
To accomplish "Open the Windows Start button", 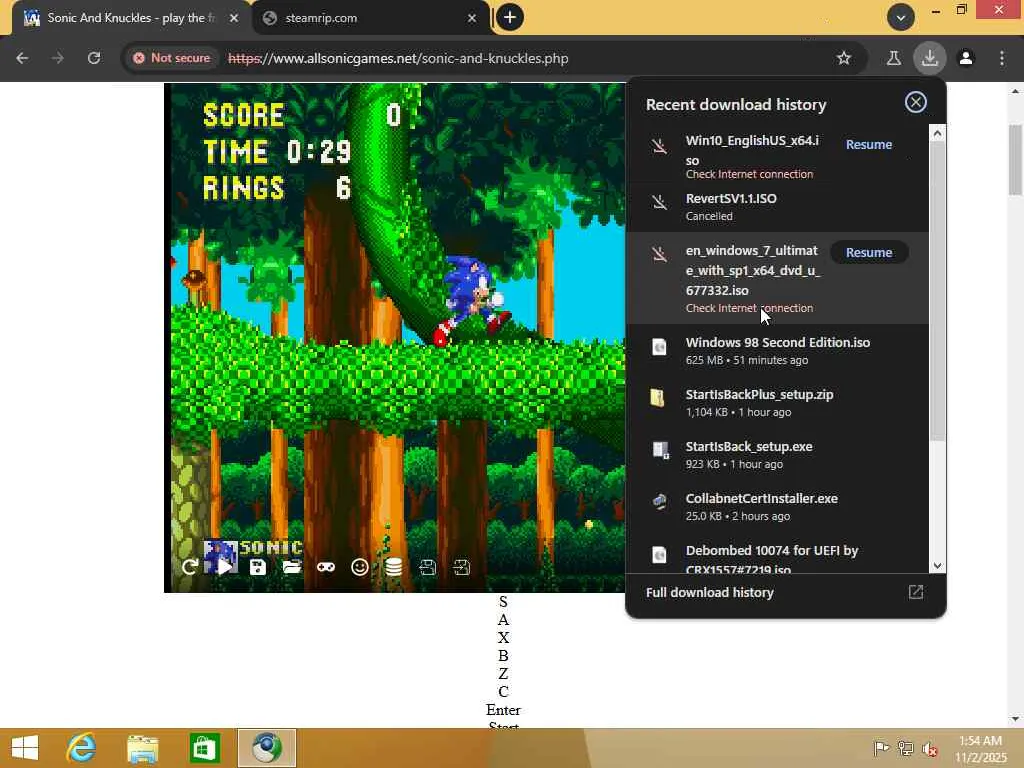I will (25, 748).
